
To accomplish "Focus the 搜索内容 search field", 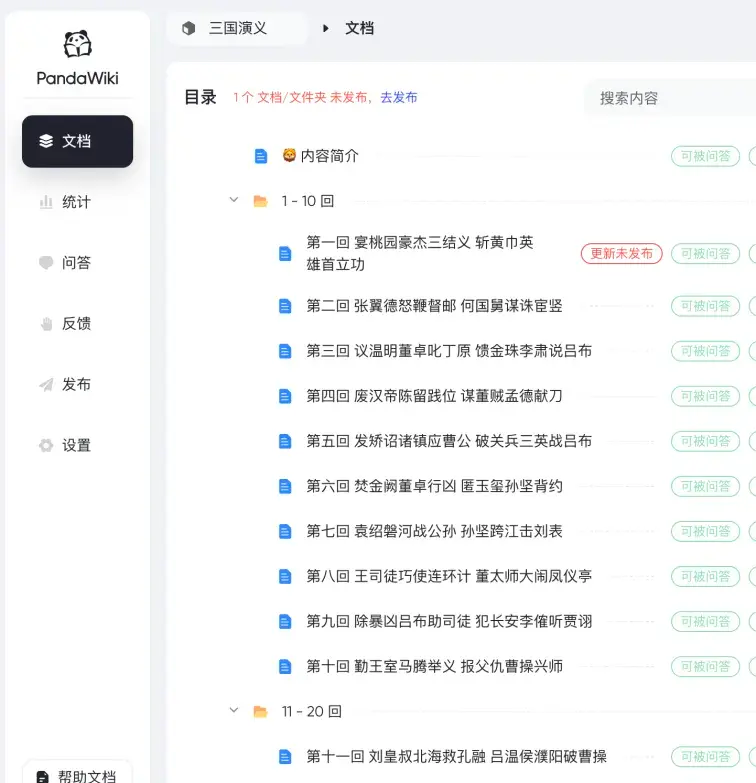I will tap(669, 98).
